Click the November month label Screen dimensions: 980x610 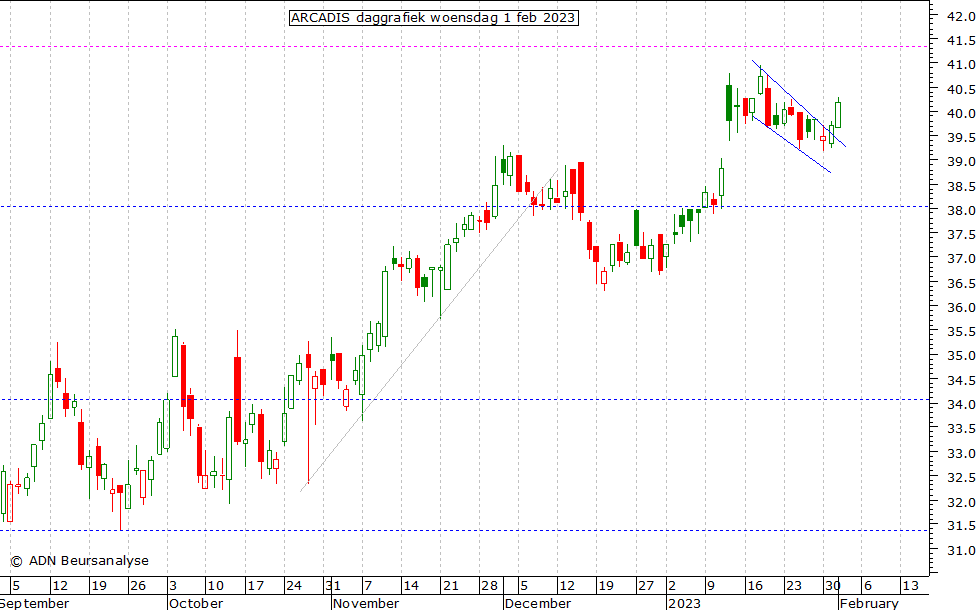[x=366, y=603]
